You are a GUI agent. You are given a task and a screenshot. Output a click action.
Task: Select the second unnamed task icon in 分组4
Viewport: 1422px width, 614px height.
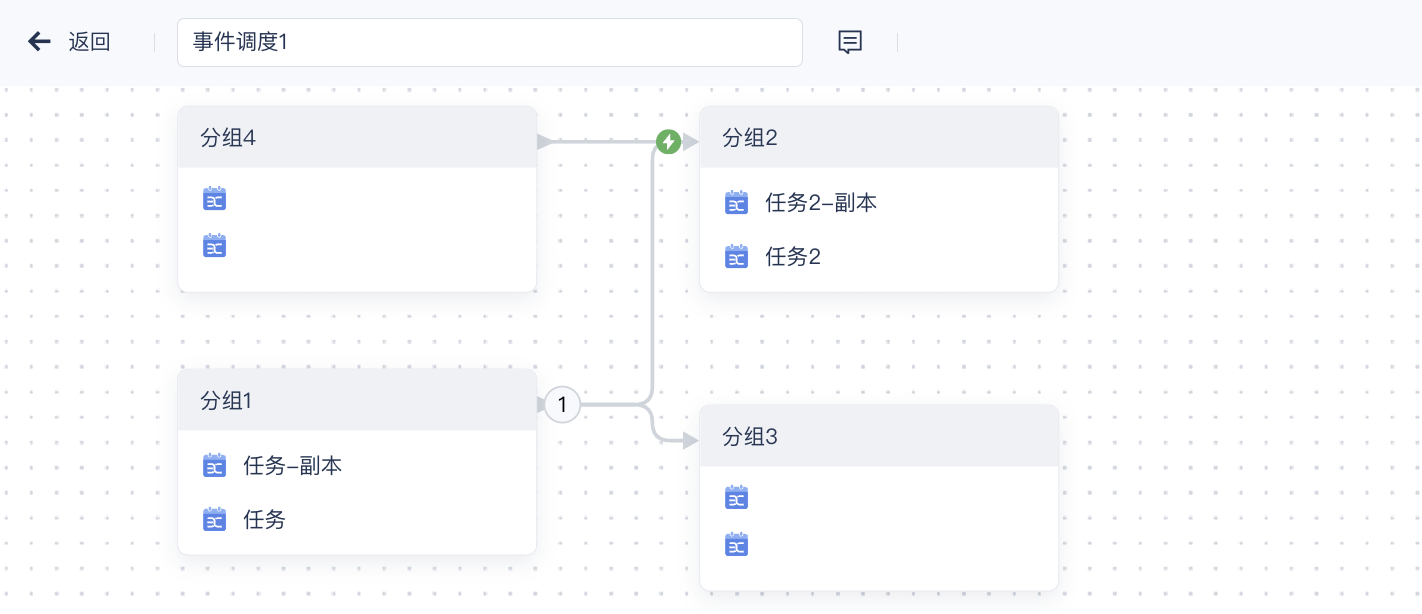215,245
